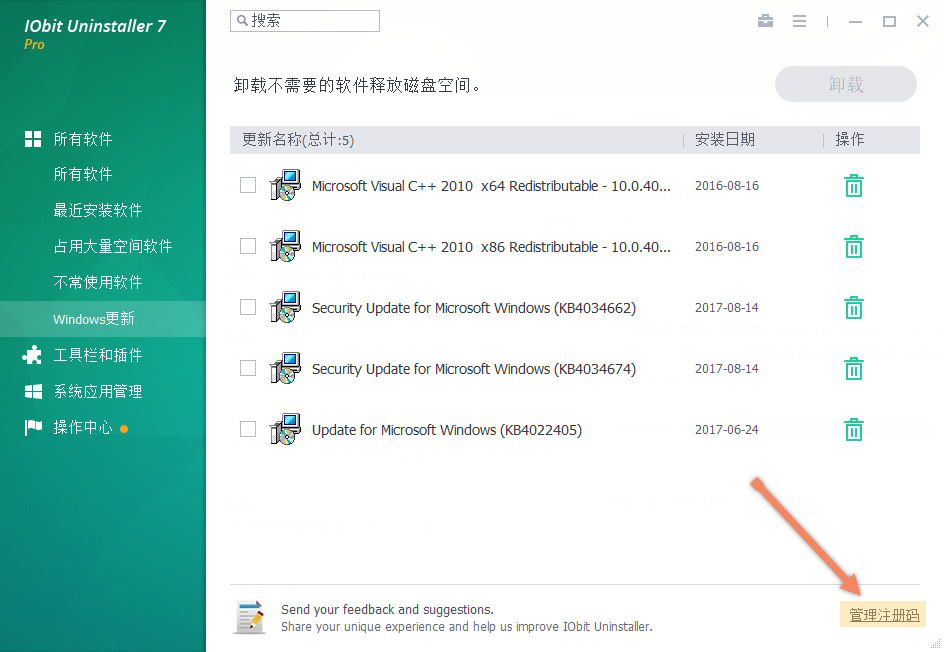Remove Update KB4022405 using trash icon
The height and width of the screenshot is (652, 944).
(x=854, y=430)
